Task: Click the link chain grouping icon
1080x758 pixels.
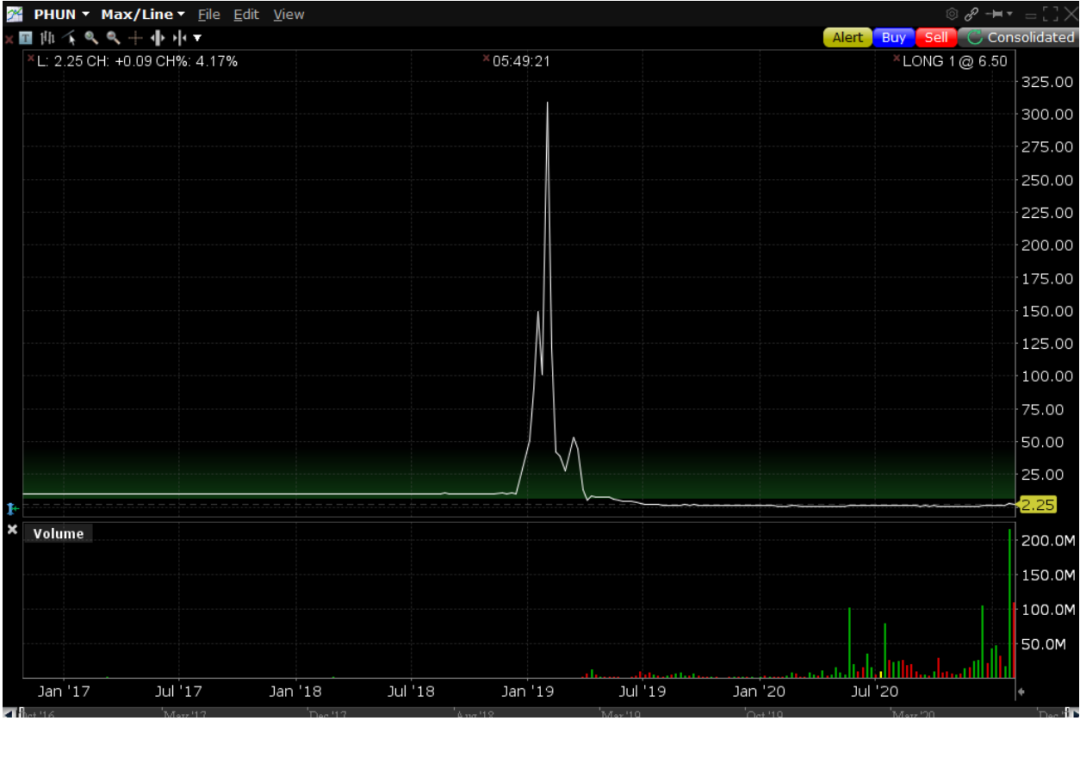Action: click(x=971, y=14)
